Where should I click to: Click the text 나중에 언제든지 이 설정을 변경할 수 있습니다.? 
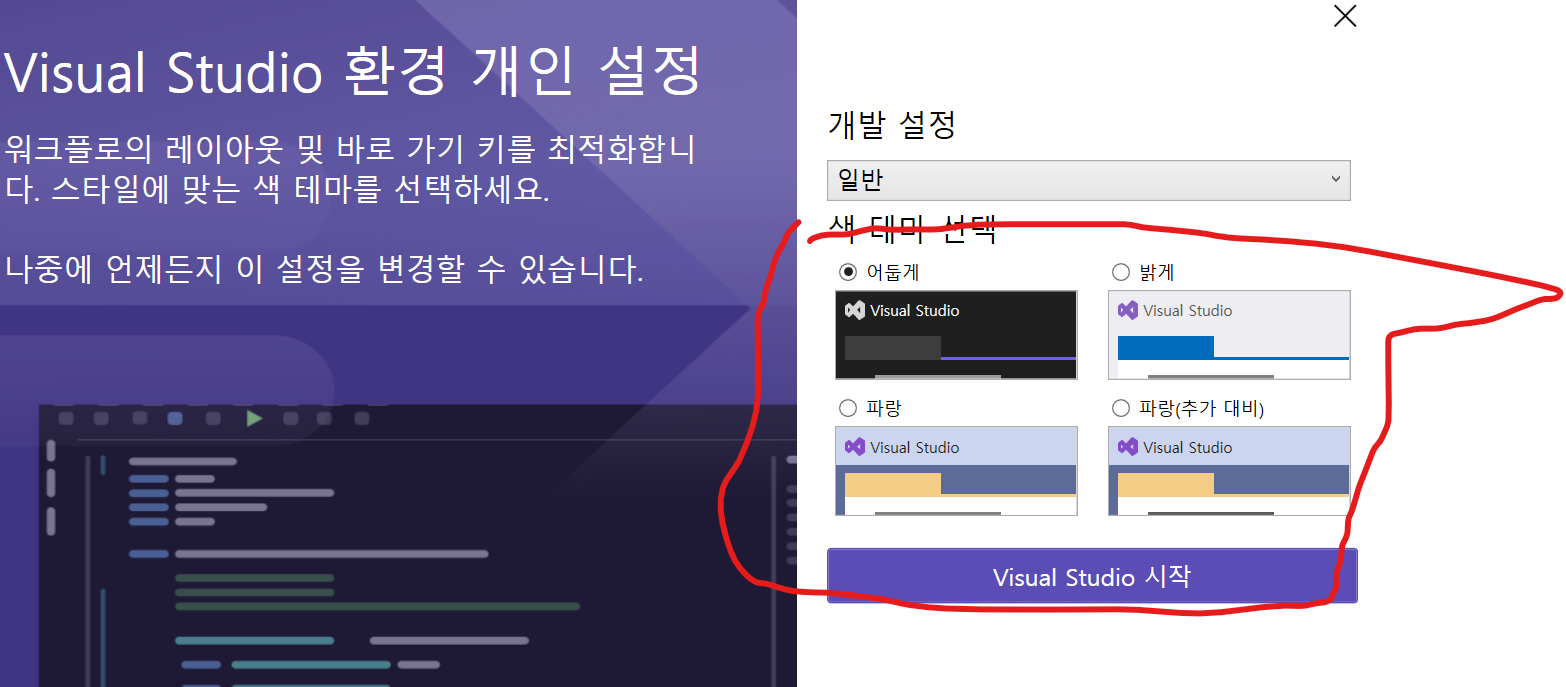pyautogui.click(x=324, y=269)
